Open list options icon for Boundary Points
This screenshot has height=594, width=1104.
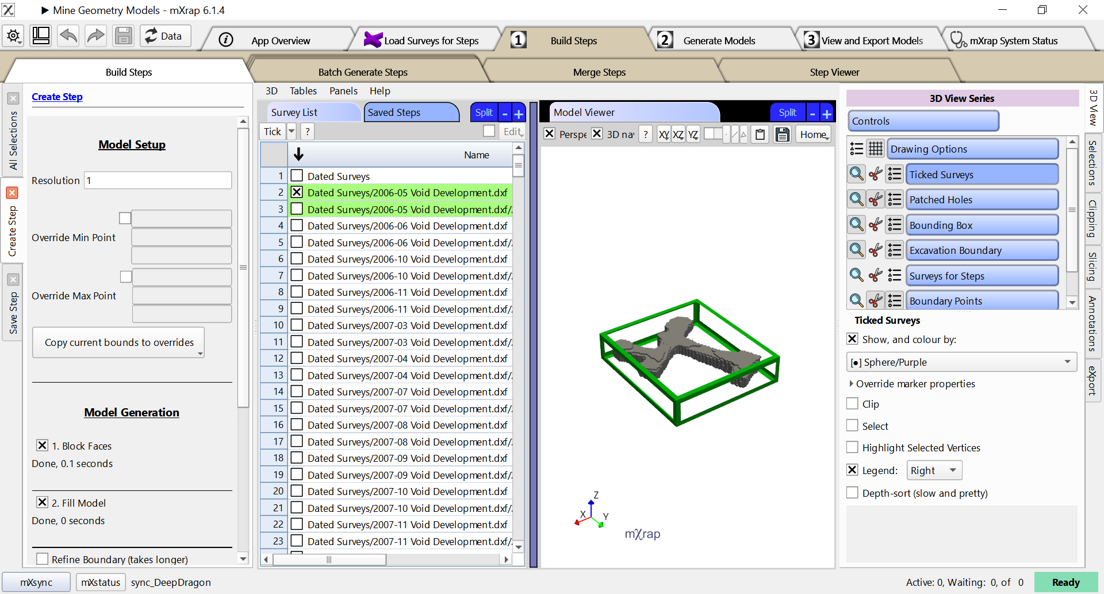tap(894, 301)
